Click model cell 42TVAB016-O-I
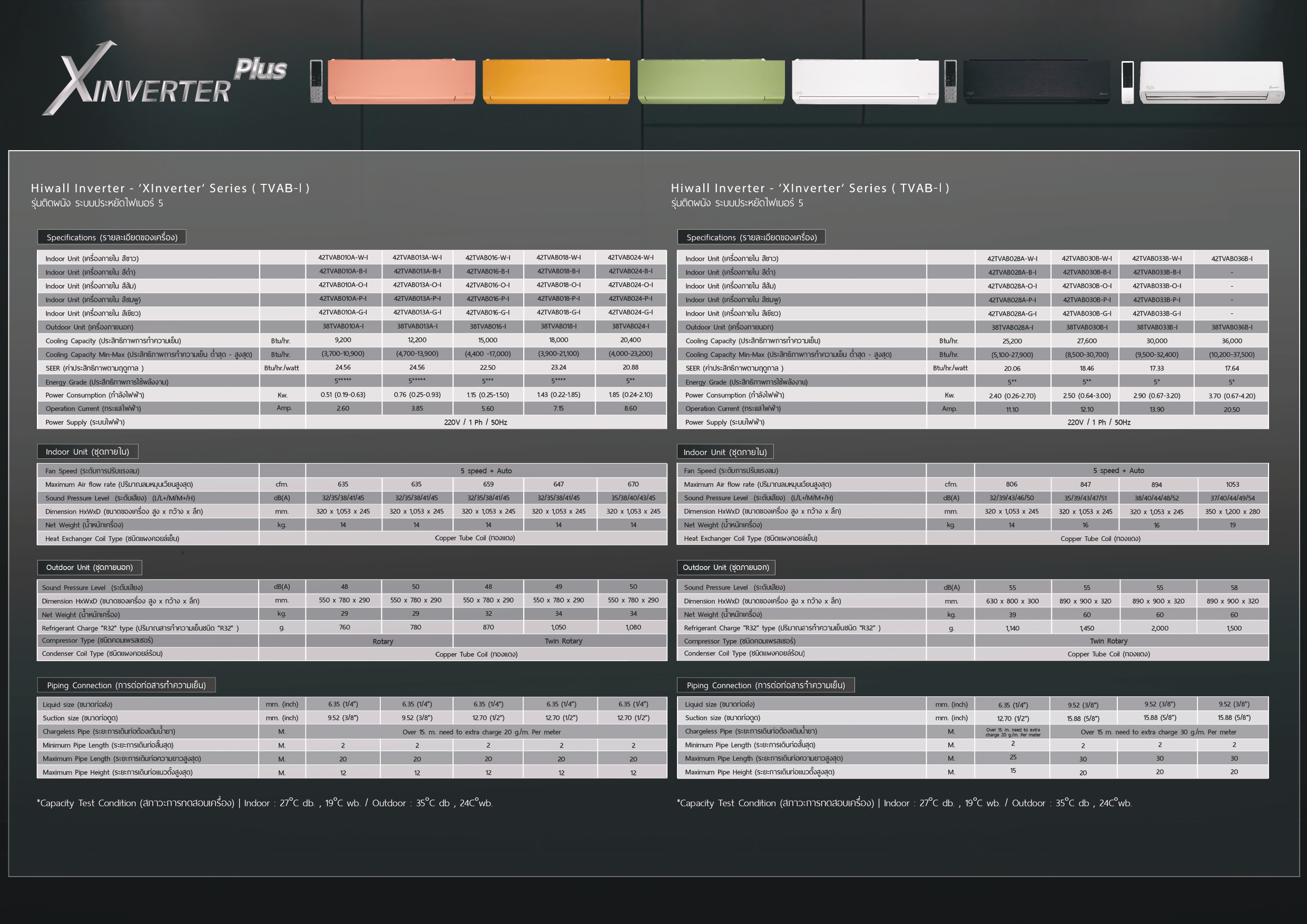Screen dimensions: 1307x924 tap(488, 284)
